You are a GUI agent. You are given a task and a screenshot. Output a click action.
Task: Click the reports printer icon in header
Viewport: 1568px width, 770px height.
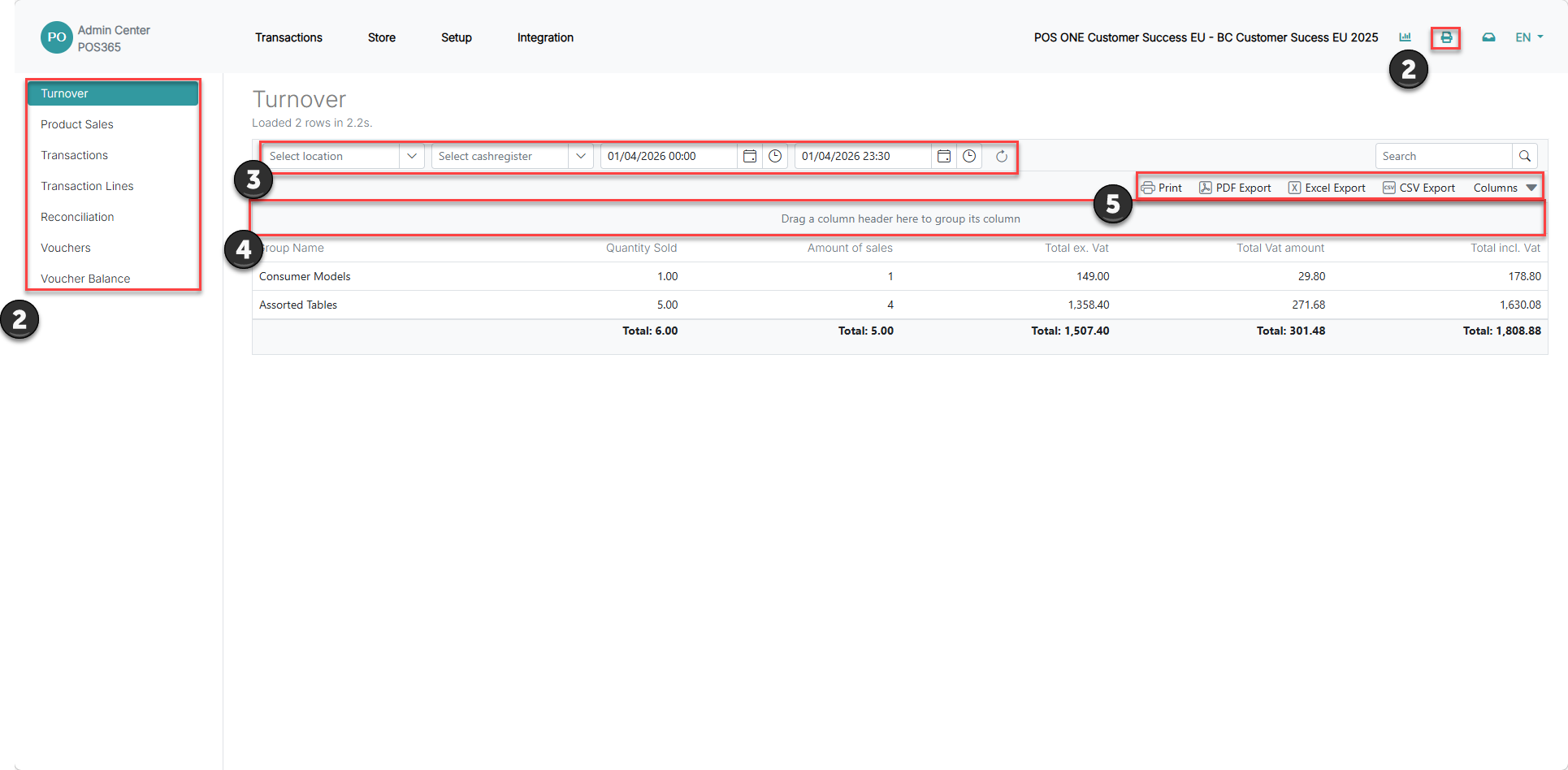[x=1446, y=37]
